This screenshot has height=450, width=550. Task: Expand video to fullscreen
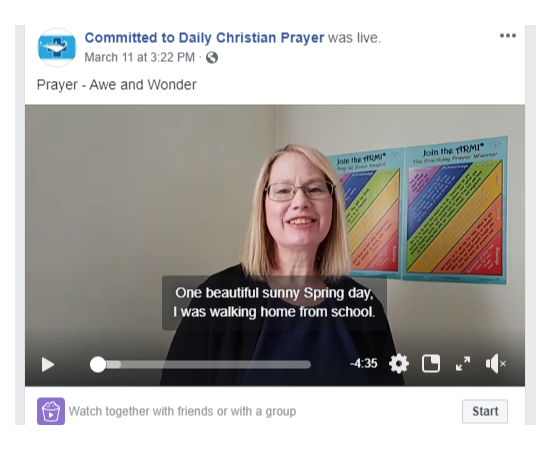click(463, 364)
